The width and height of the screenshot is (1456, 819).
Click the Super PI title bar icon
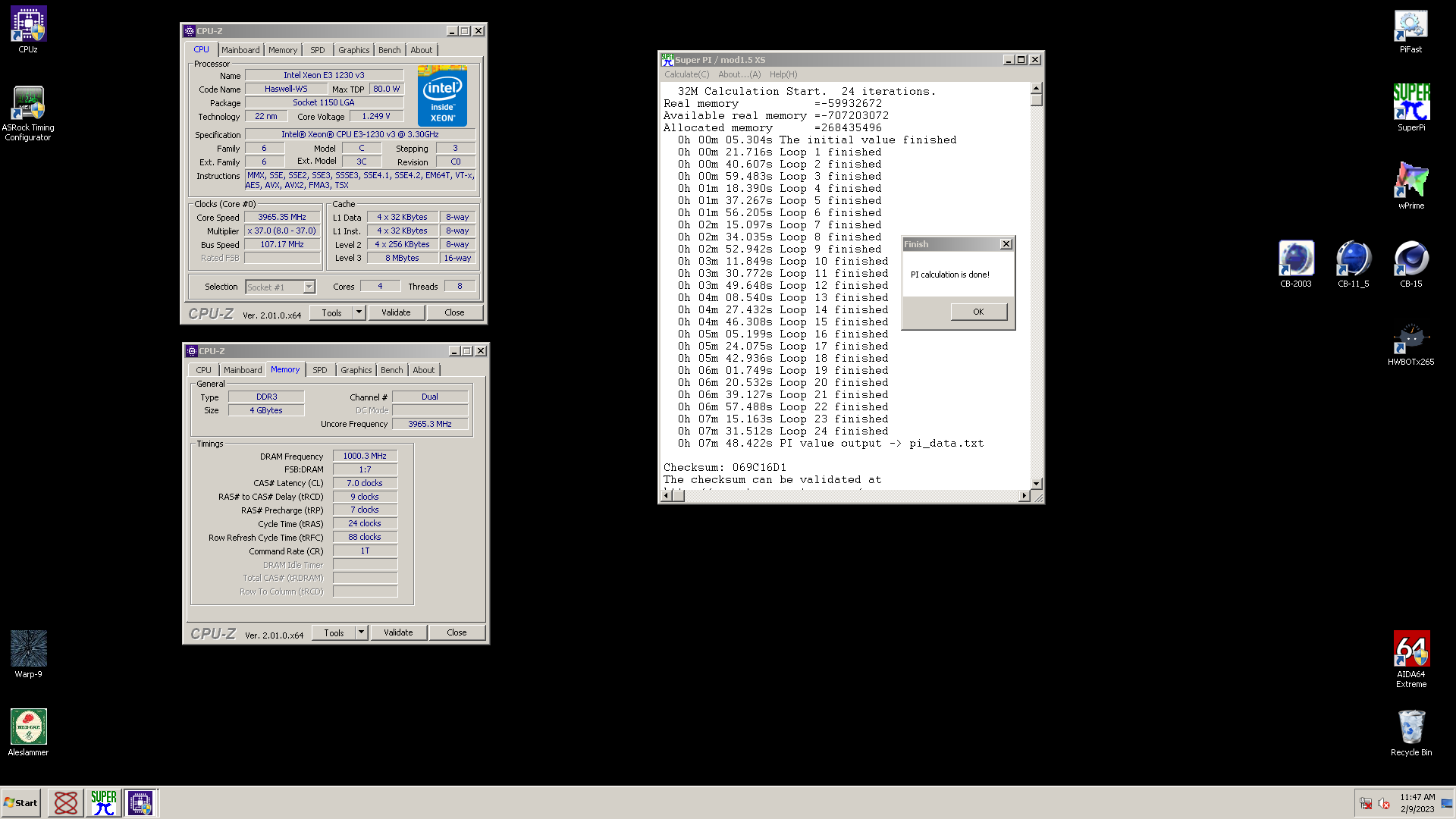[x=667, y=59]
